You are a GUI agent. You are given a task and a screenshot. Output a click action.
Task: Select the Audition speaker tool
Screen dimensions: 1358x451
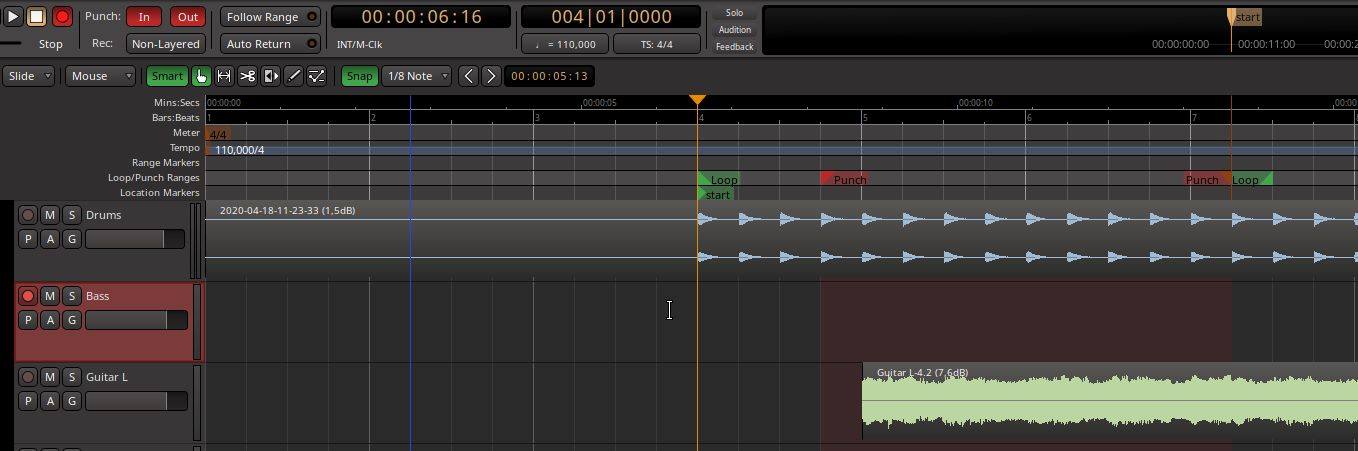(270, 76)
